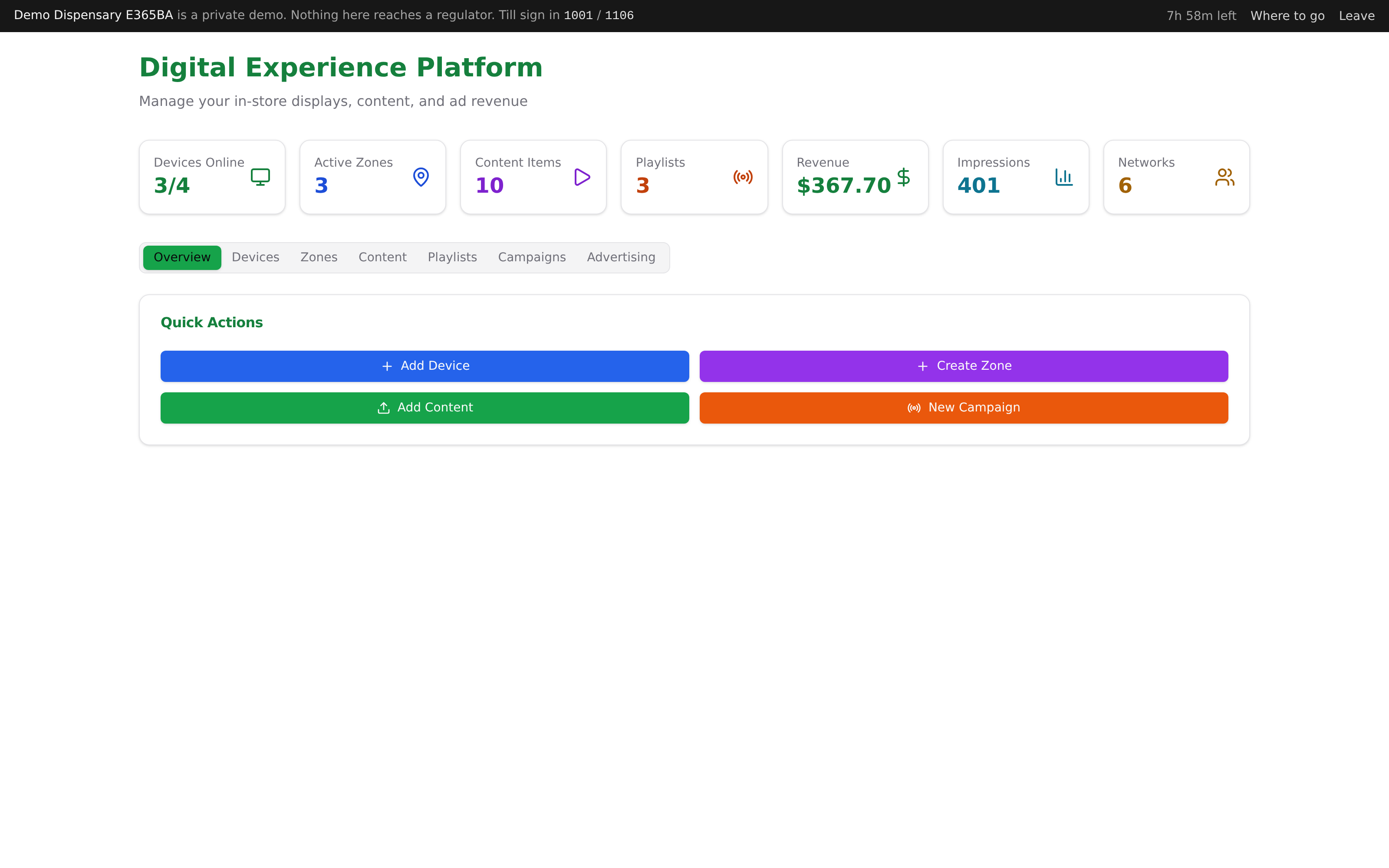Switch to the Devices tab
The height and width of the screenshot is (868, 1389).
pyautogui.click(x=255, y=257)
